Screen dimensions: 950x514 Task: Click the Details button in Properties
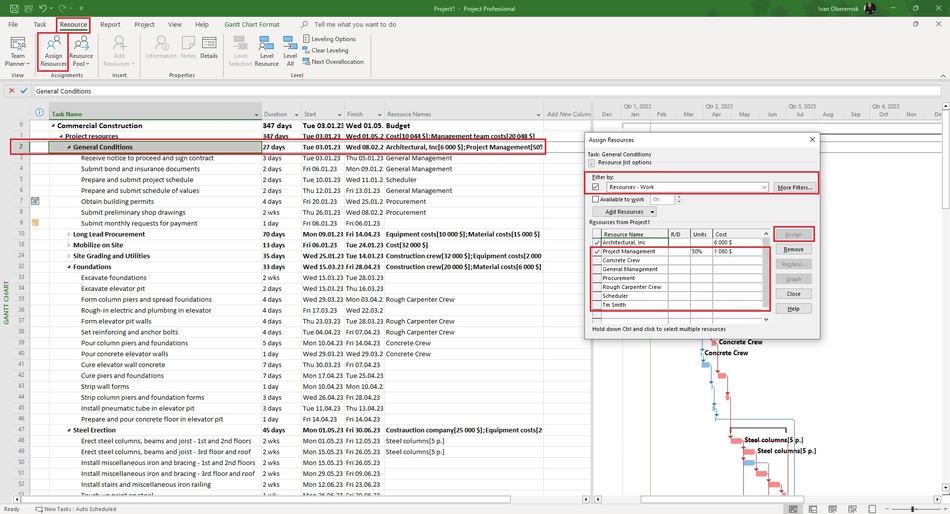click(x=209, y=47)
